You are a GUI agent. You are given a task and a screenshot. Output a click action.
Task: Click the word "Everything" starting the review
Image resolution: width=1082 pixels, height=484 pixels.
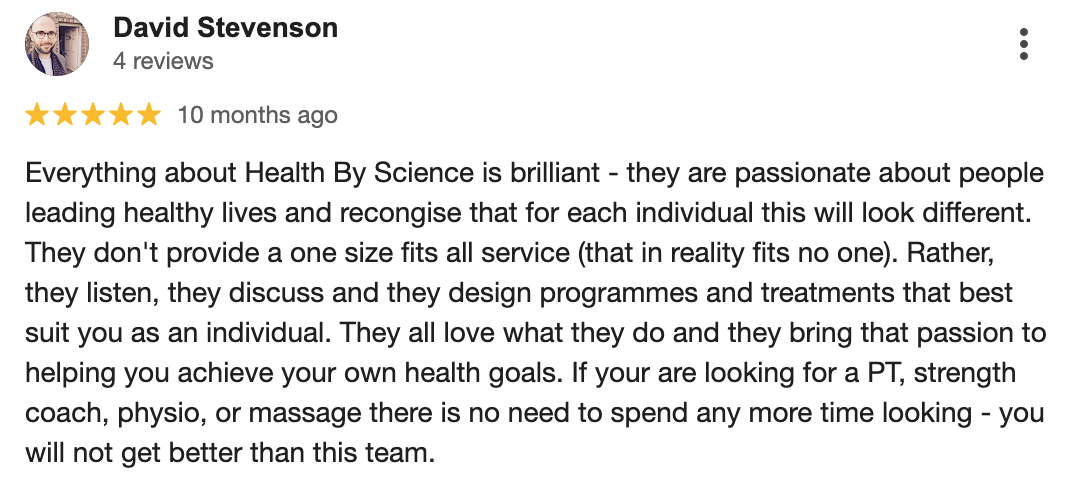click(x=90, y=173)
